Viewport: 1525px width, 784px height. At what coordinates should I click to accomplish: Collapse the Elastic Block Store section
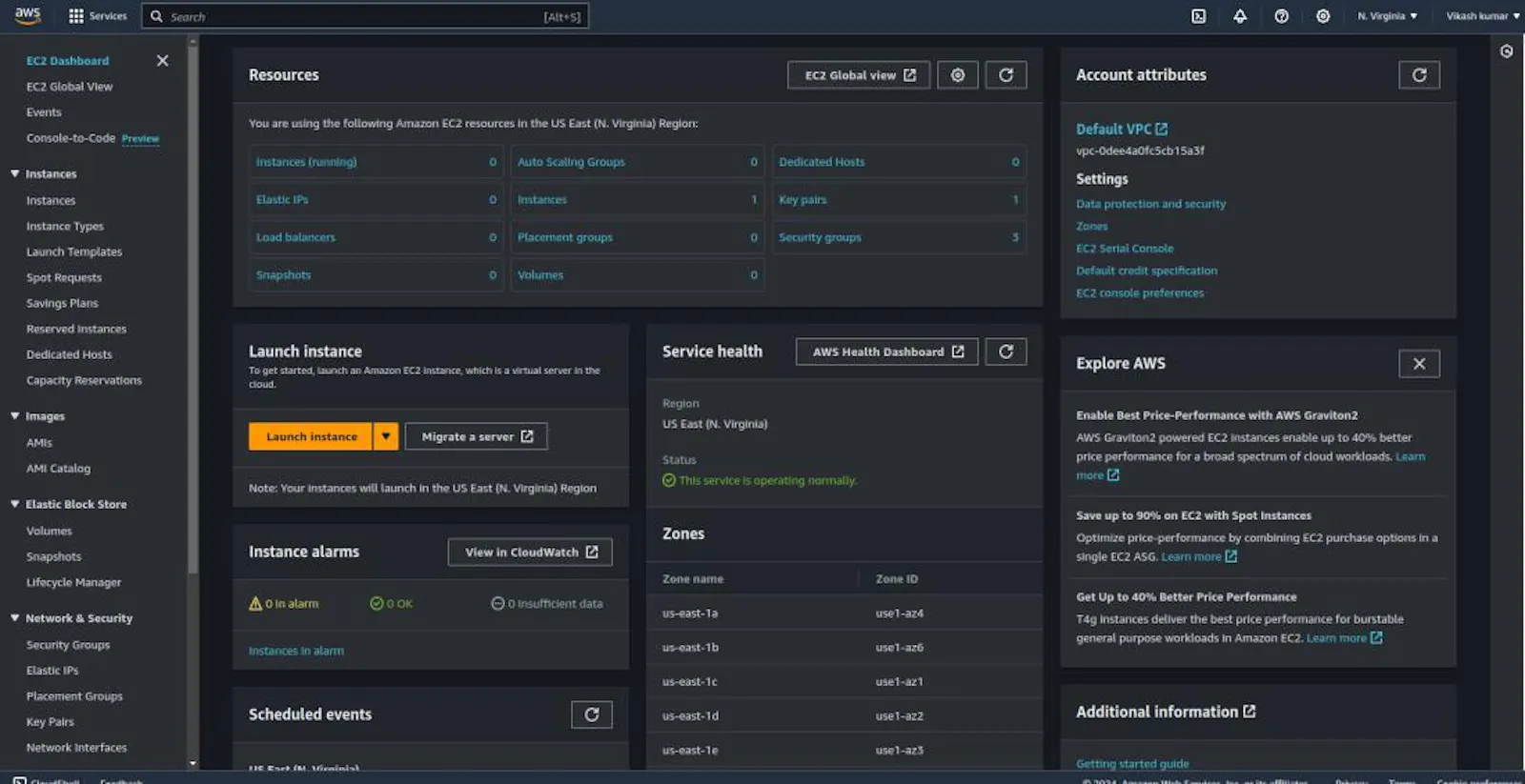pos(15,504)
